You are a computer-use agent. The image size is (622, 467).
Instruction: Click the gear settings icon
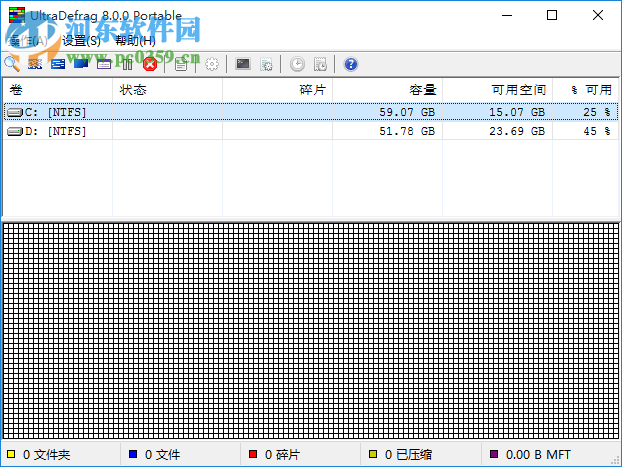(x=212, y=64)
